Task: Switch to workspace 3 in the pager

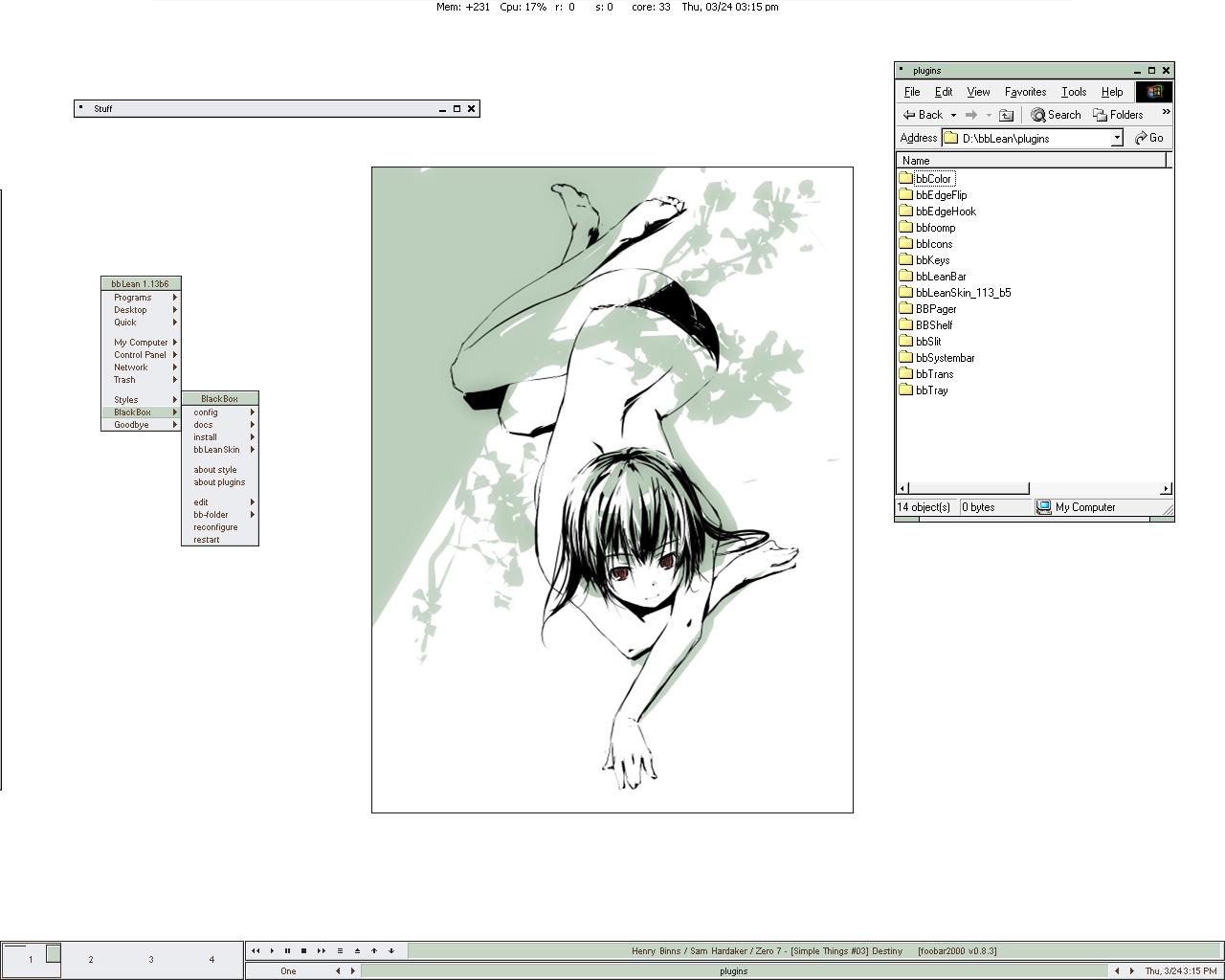Action: 151,960
